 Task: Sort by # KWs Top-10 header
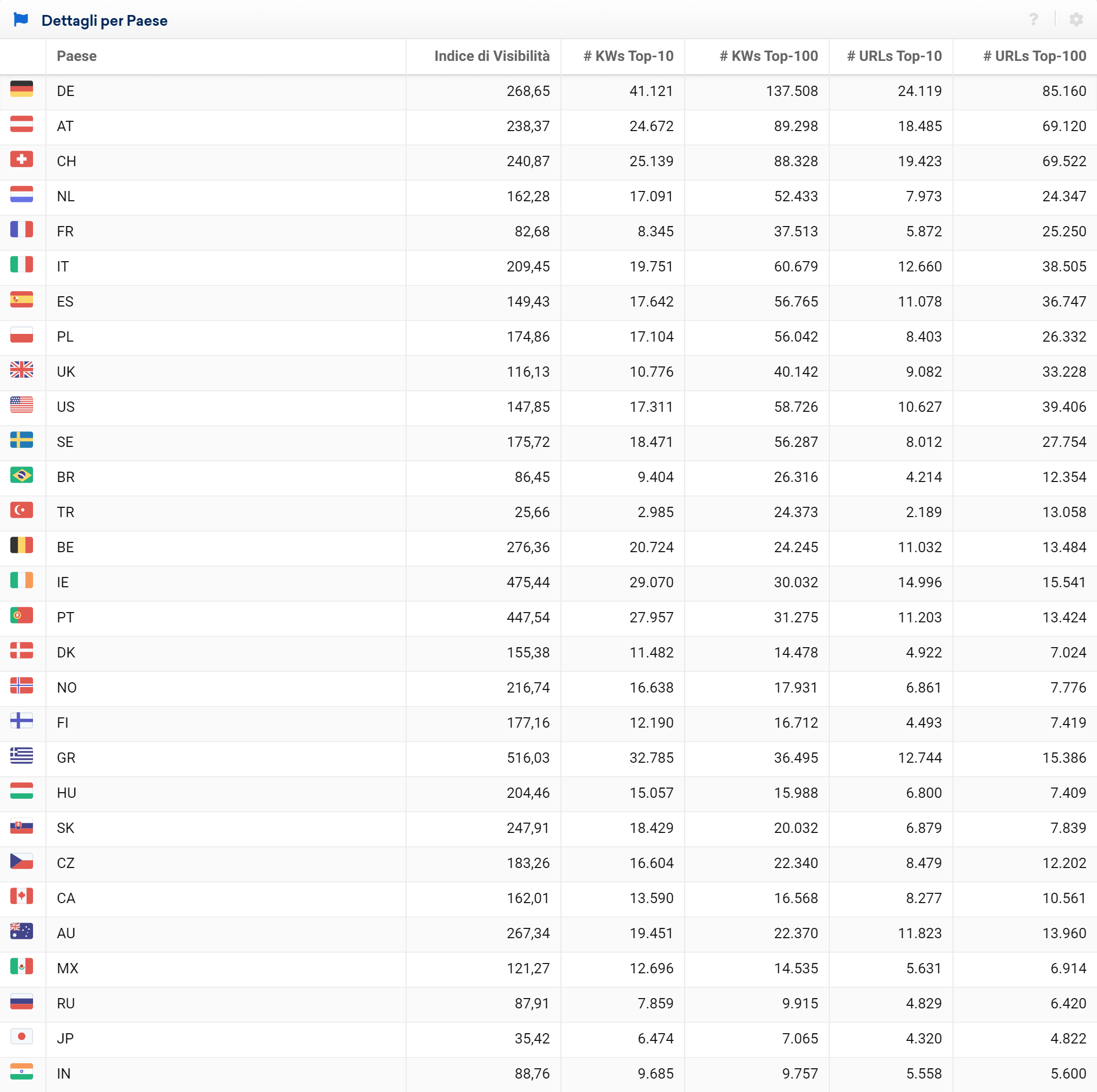[628, 56]
